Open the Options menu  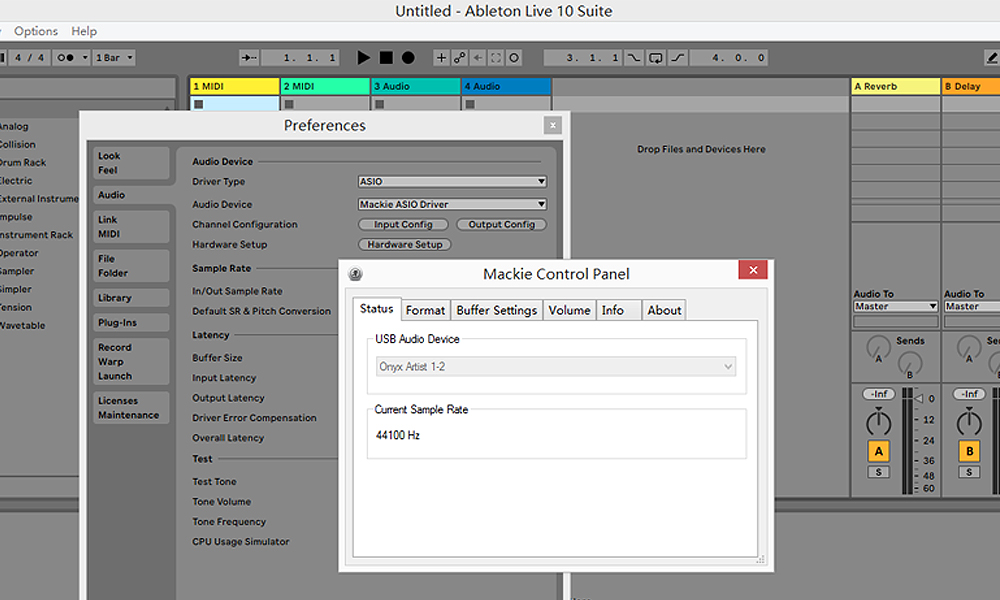click(x=36, y=31)
